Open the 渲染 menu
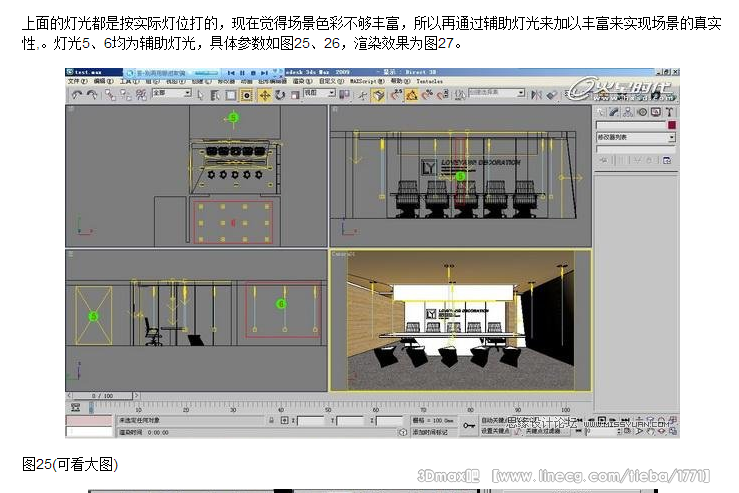 click(303, 82)
